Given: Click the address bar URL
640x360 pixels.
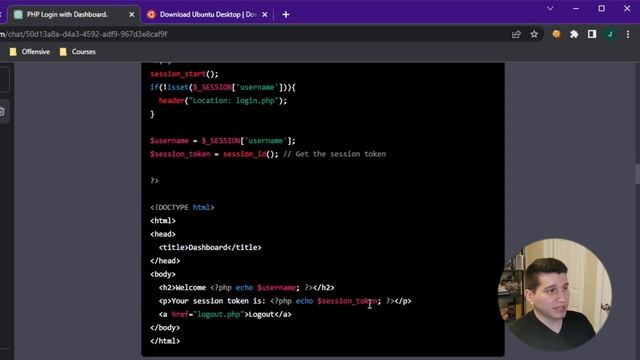Looking at the screenshot, I should 84,34.
